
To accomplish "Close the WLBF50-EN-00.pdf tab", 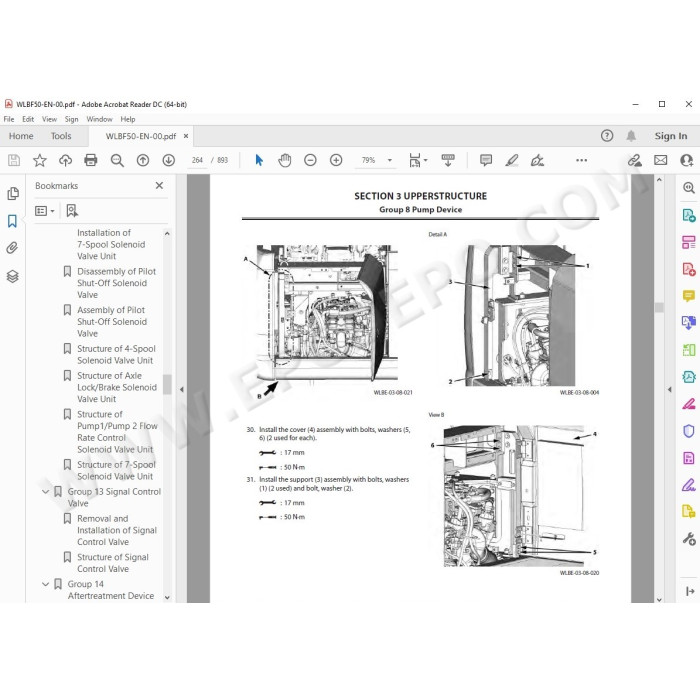I will (x=186, y=136).
